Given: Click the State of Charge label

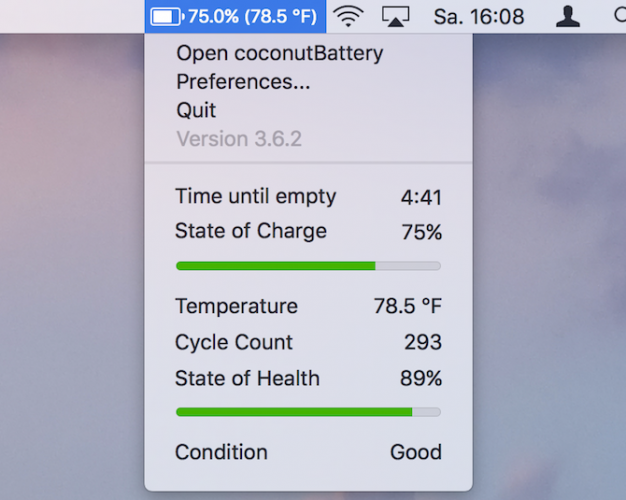Looking at the screenshot, I should click(x=250, y=231).
